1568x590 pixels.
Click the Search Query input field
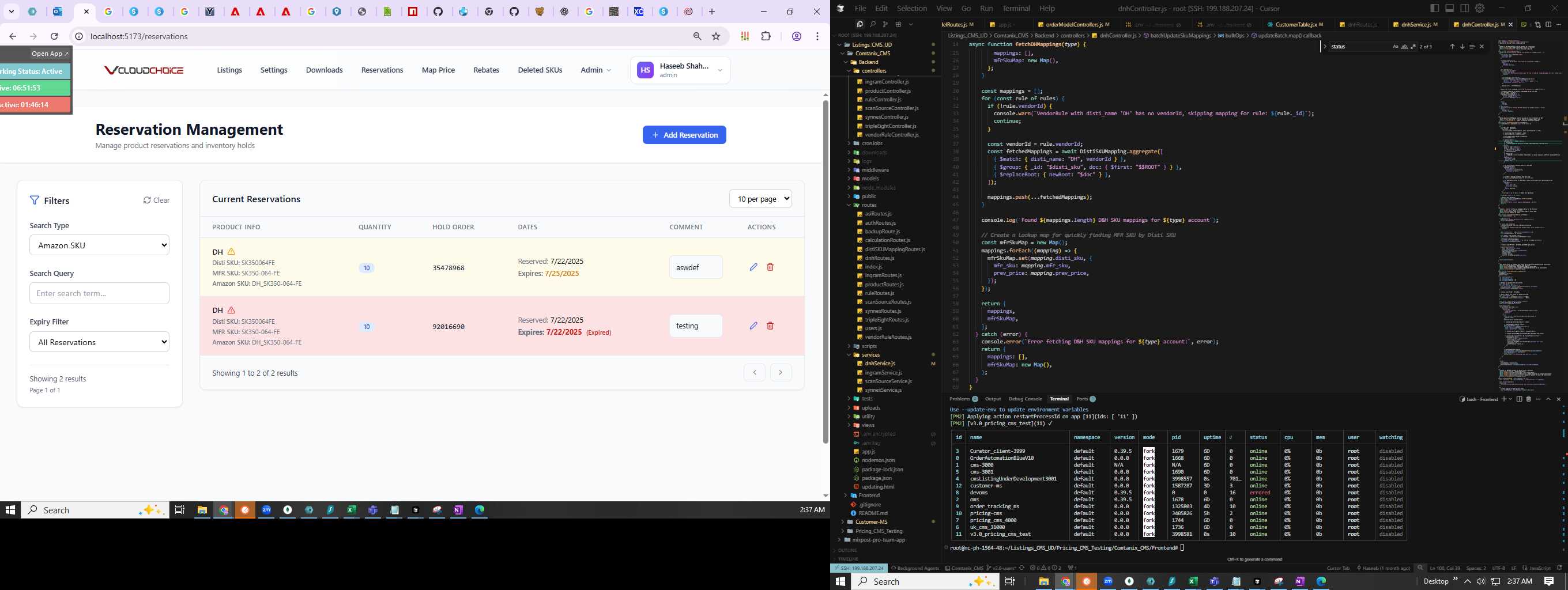(99, 293)
